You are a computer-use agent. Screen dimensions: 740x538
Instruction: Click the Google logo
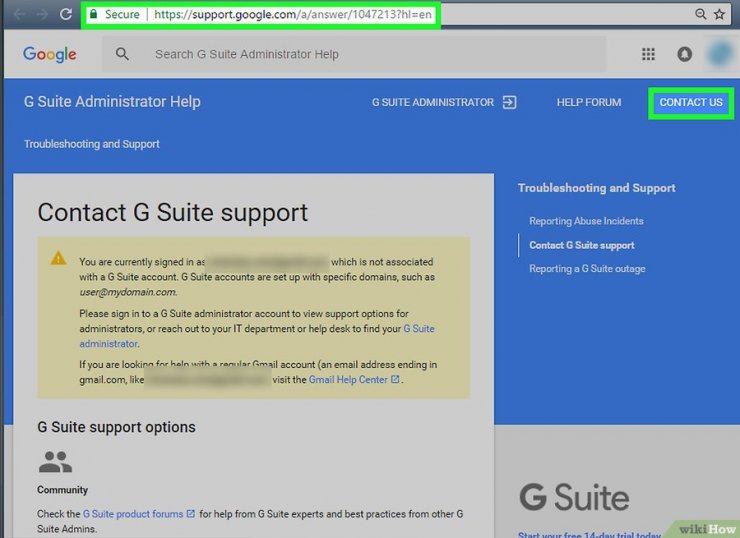(x=50, y=54)
